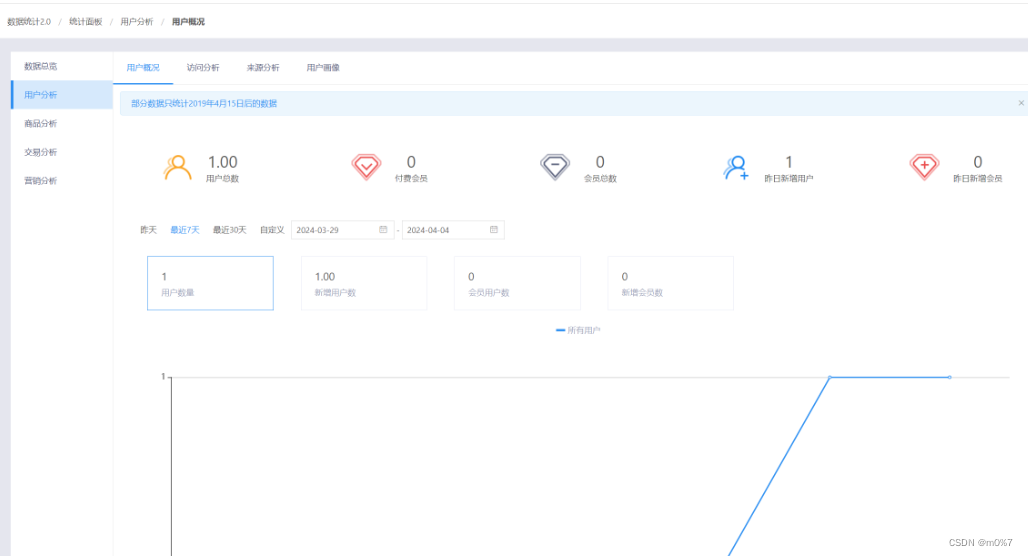Click the blue new user plus icon
This screenshot has height=556, width=1028.
point(736,168)
